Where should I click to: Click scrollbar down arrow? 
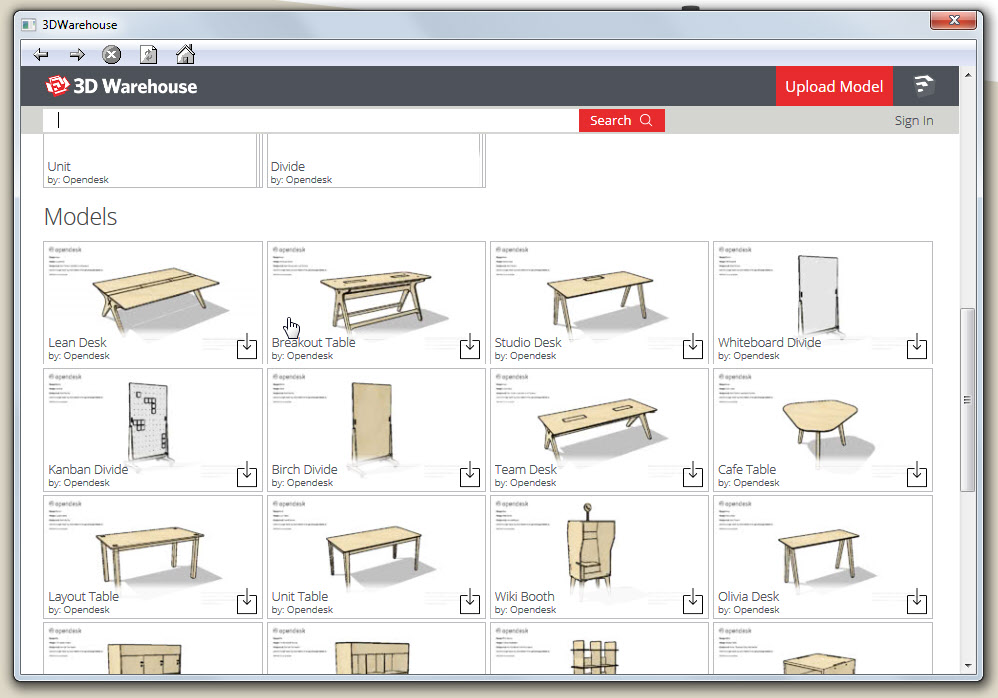tap(967, 666)
